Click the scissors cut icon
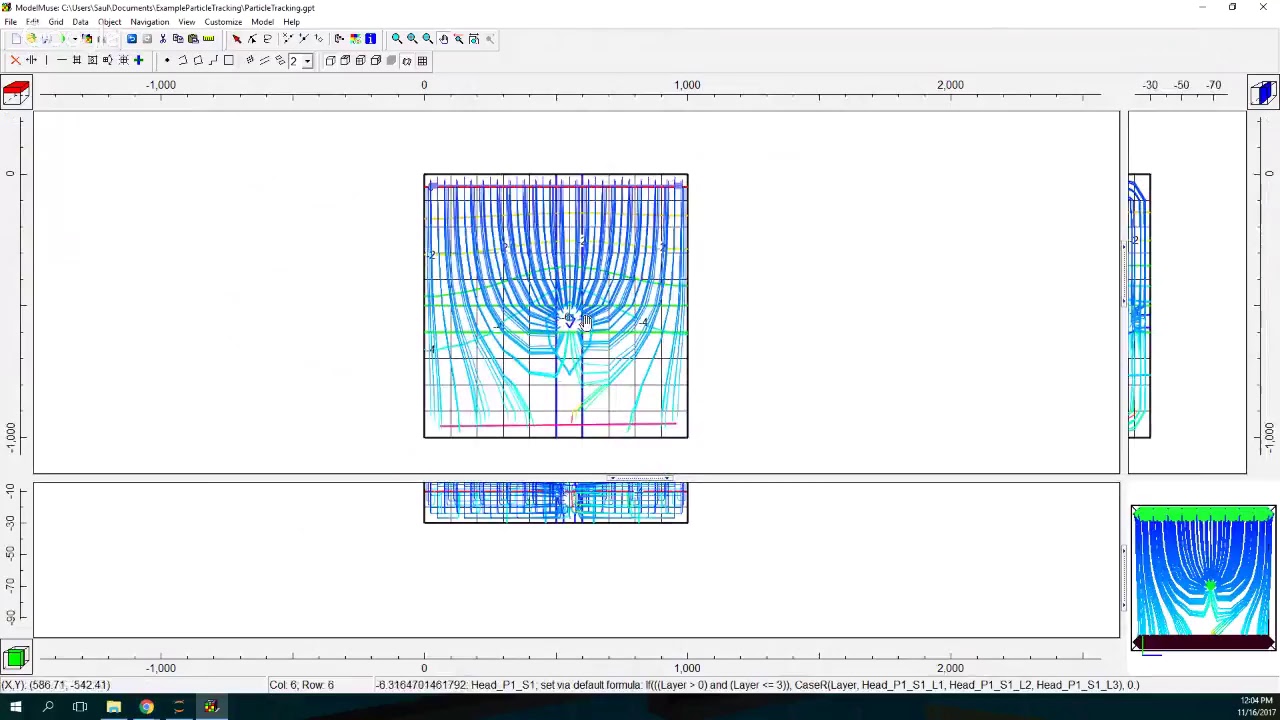This screenshot has width=1280, height=720. point(162,39)
